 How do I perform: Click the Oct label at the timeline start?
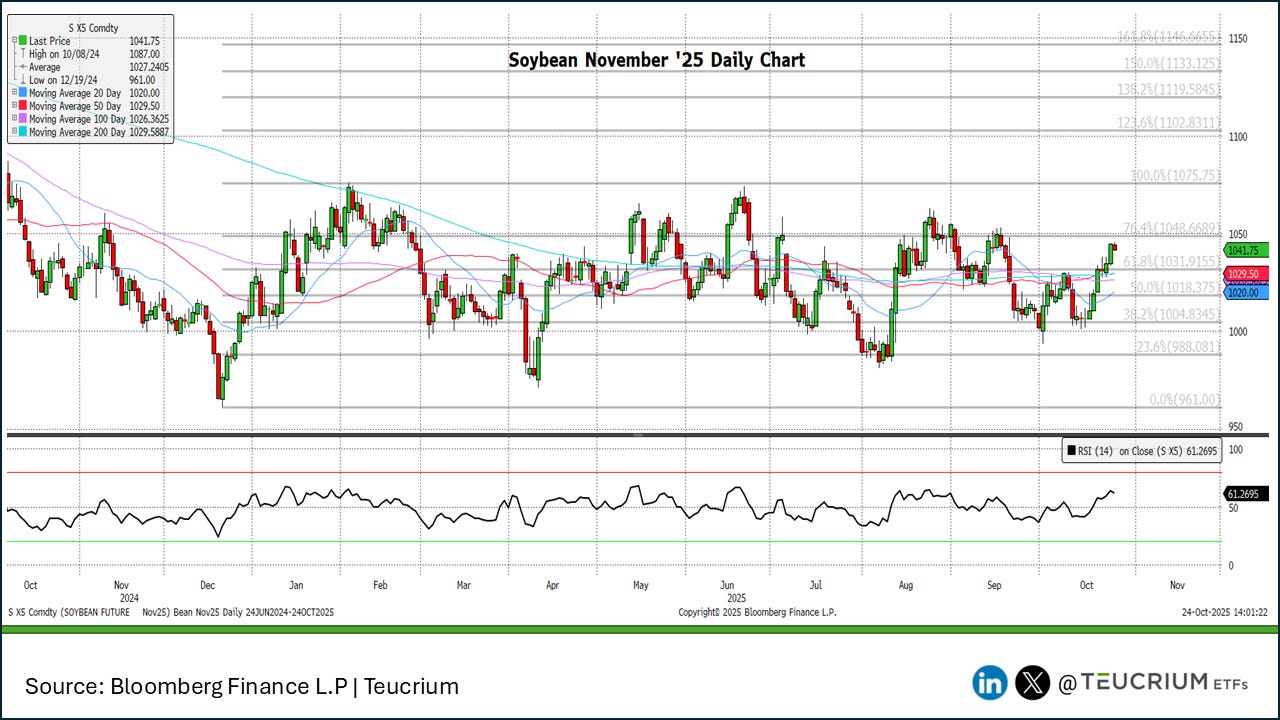pyautogui.click(x=30, y=585)
